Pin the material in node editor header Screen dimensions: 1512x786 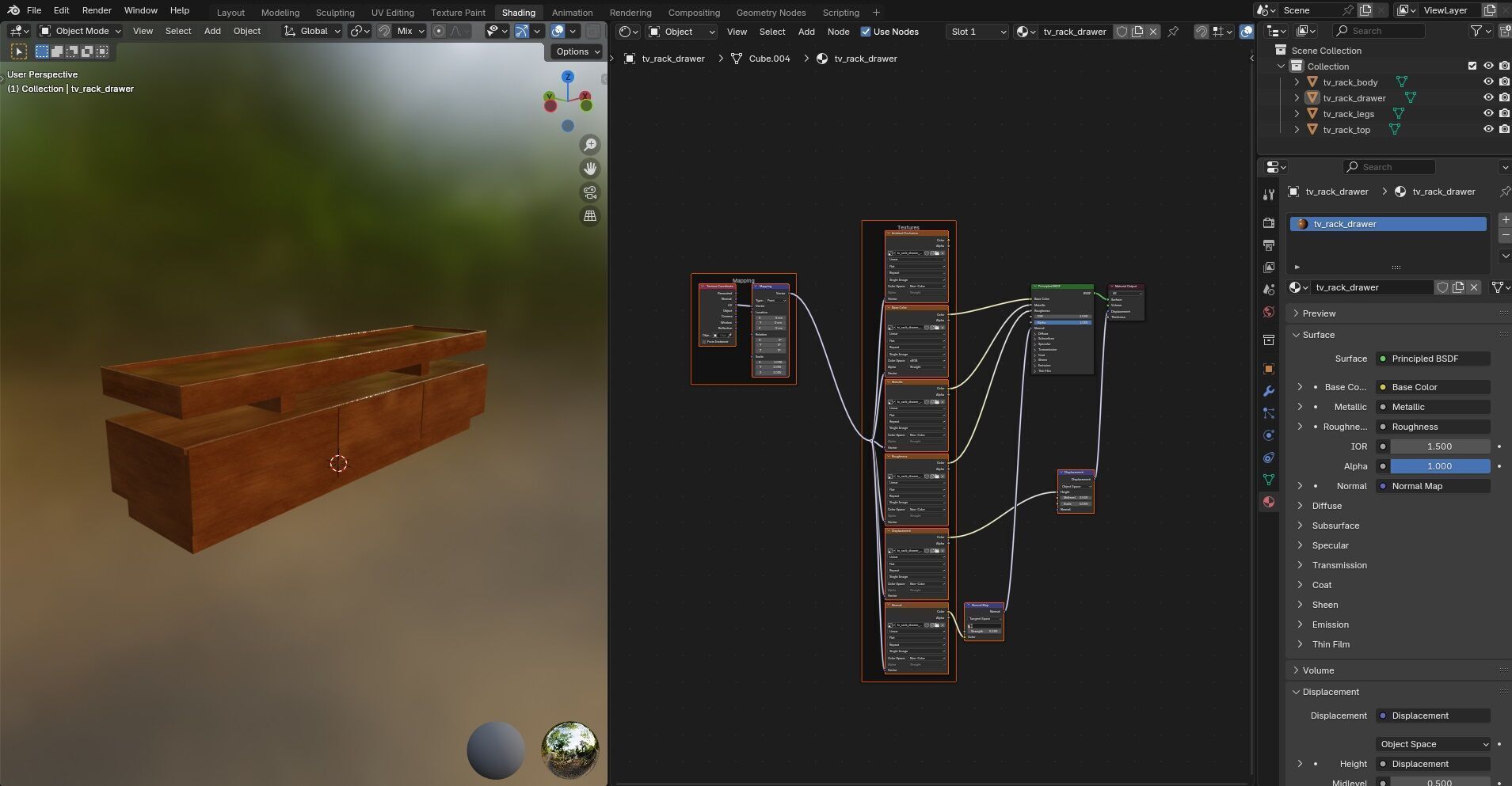1173,32
